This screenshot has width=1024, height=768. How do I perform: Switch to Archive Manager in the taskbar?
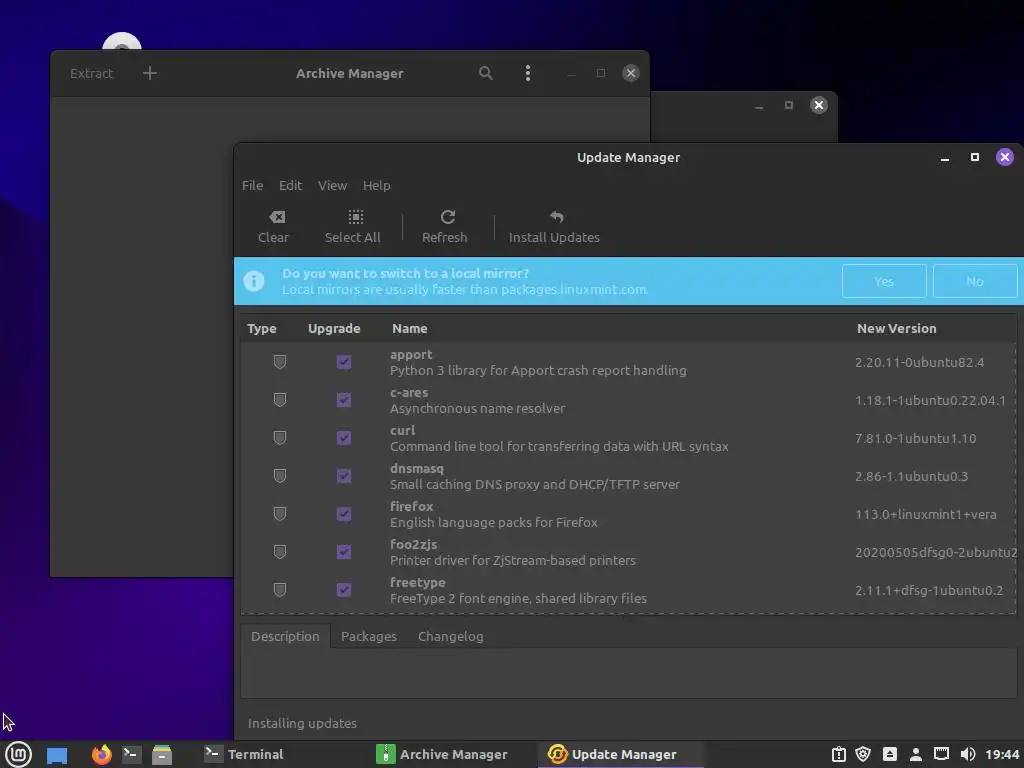click(442, 754)
